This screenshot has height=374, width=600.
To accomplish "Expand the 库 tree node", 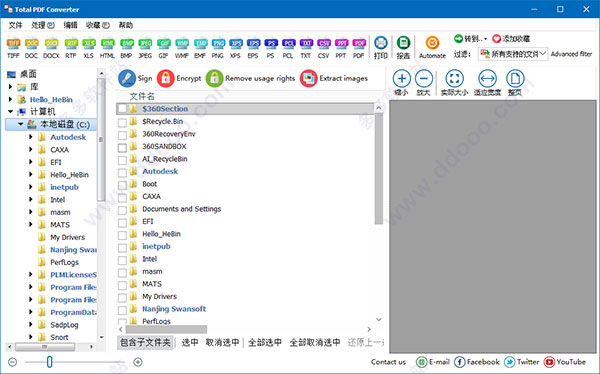I will pyautogui.click(x=10, y=87).
